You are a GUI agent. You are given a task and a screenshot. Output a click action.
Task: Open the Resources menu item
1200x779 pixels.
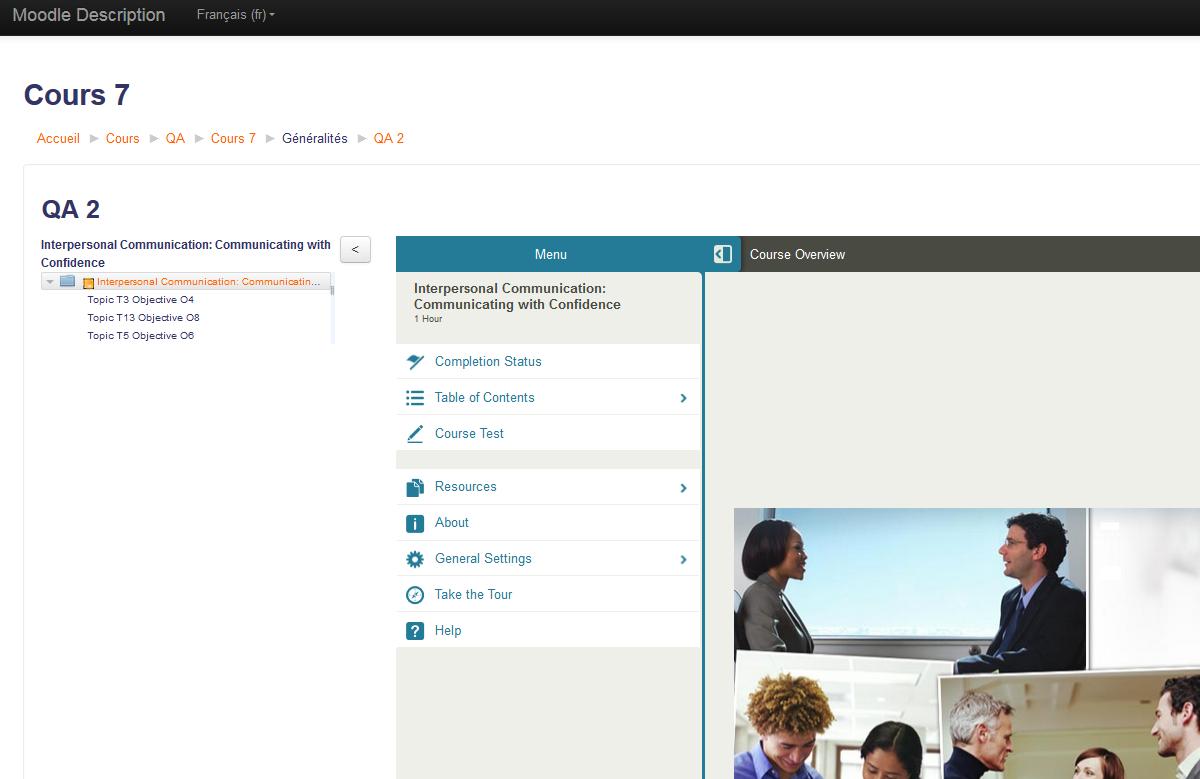(x=549, y=487)
